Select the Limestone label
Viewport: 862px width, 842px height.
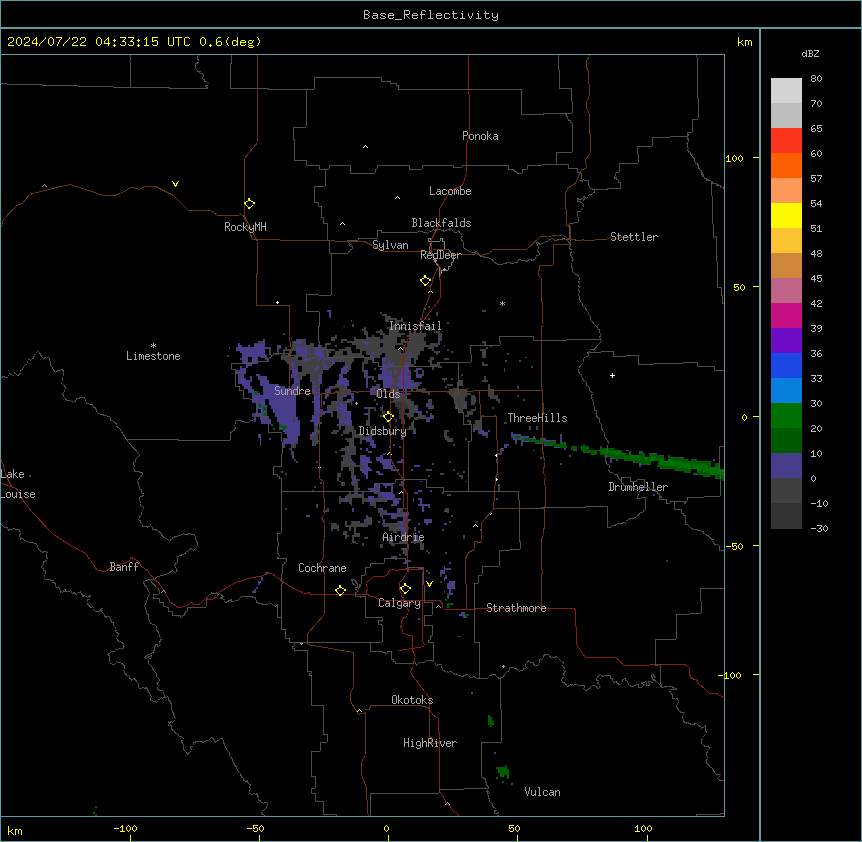tap(153, 356)
